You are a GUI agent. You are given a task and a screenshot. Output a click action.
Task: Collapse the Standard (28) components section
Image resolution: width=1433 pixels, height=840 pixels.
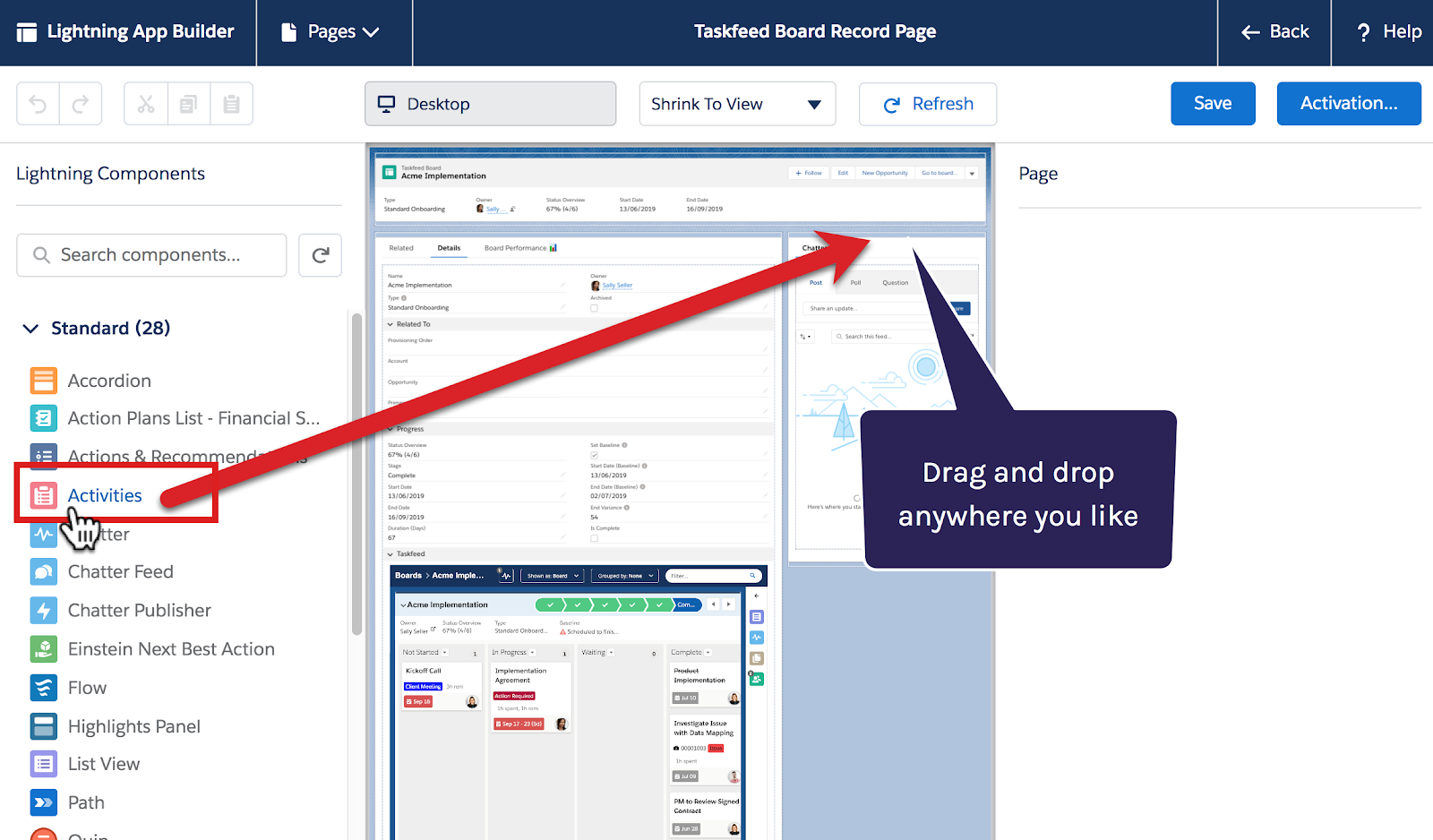click(30, 329)
